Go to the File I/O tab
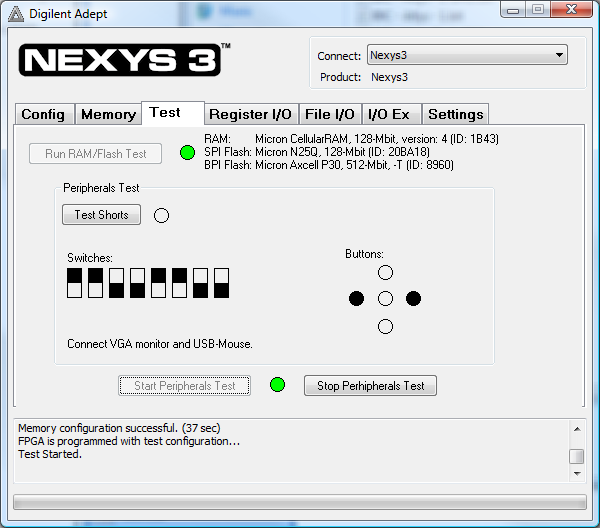 pyautogui.click(x=330, y=114)
